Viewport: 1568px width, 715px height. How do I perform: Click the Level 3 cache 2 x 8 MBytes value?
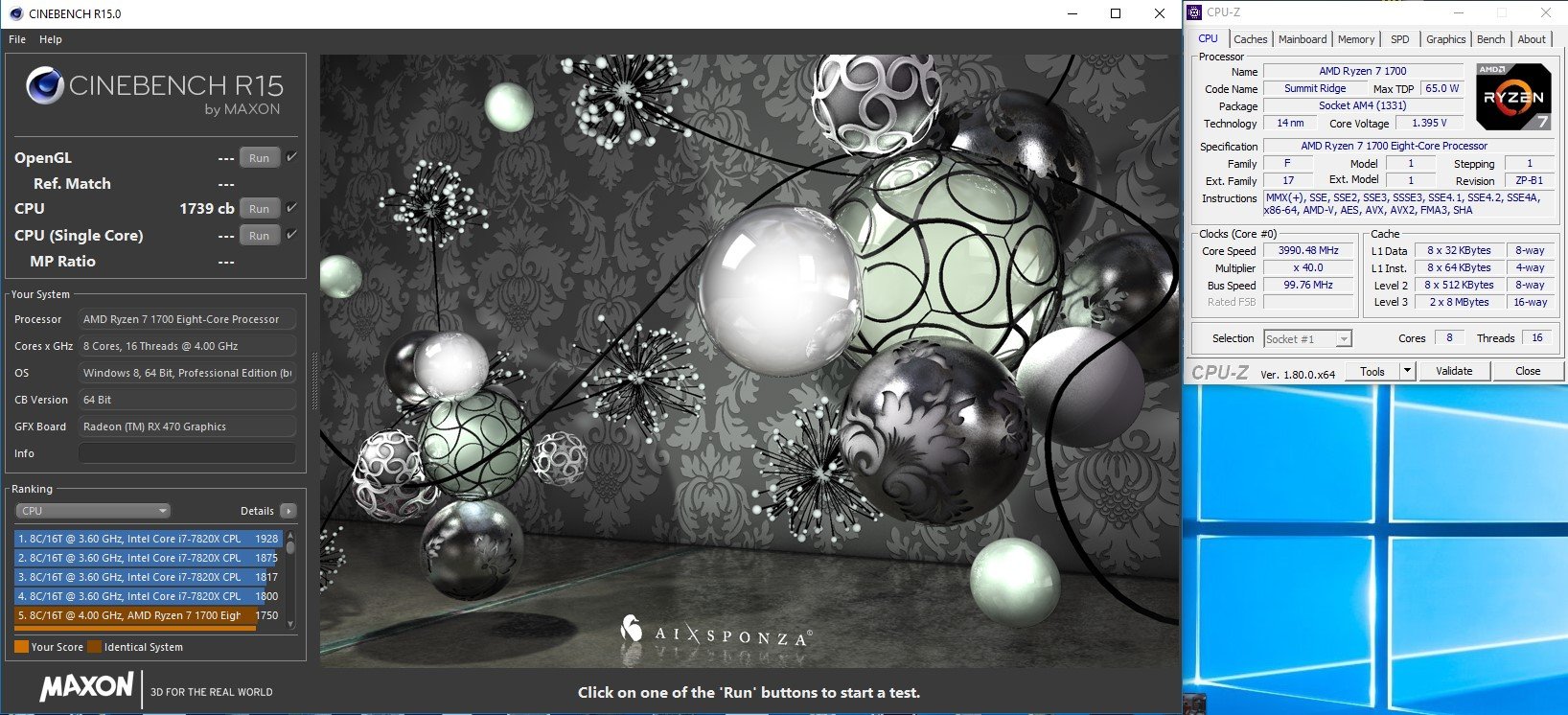(1459, 302)
